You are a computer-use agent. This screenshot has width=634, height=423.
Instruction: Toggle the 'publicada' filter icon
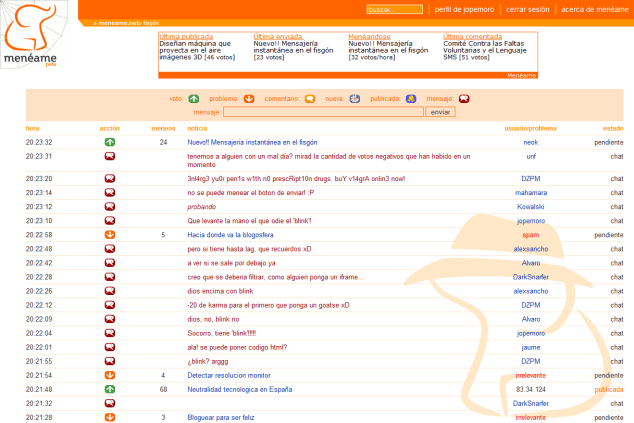click(x=410, y=99)
